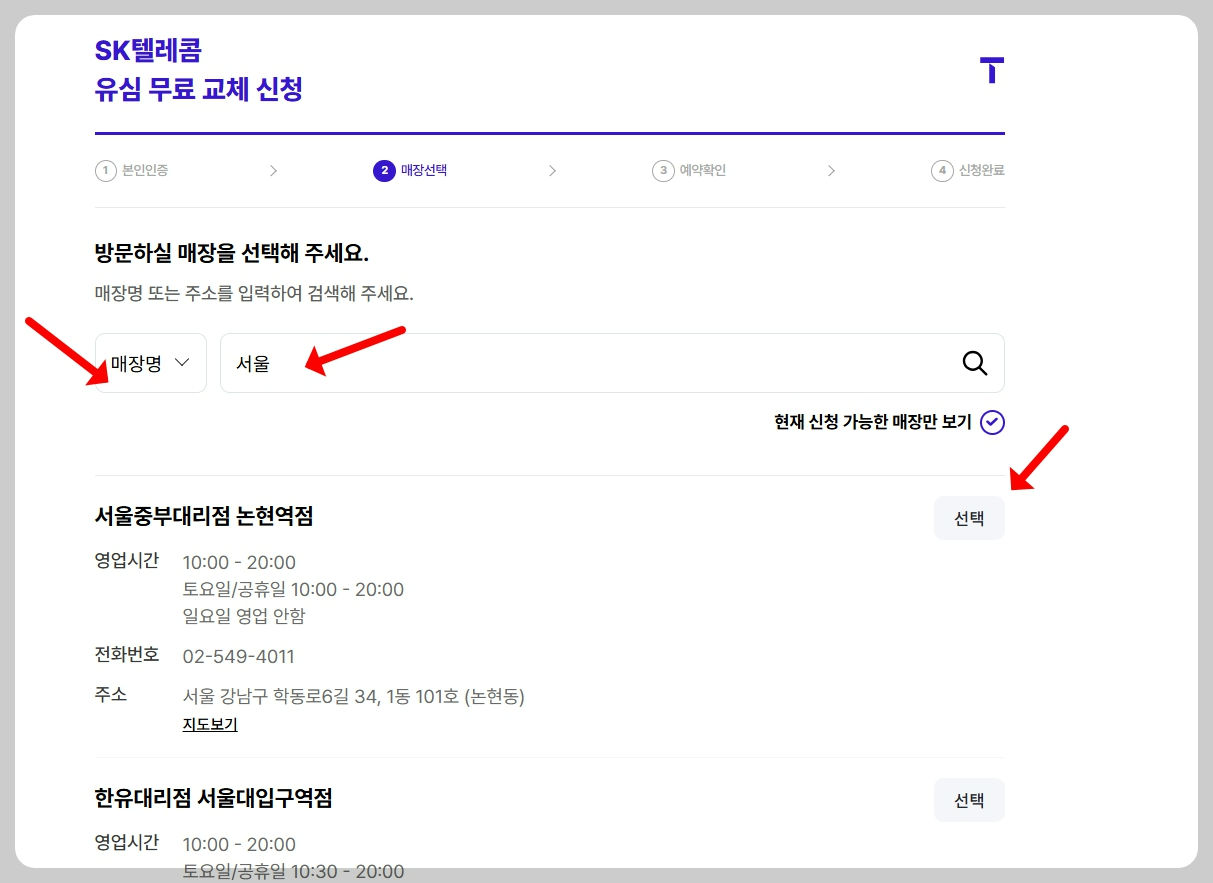Click the search field containing 서울
Viewport: 1213px width, 883px height.
tap(612, 363)
